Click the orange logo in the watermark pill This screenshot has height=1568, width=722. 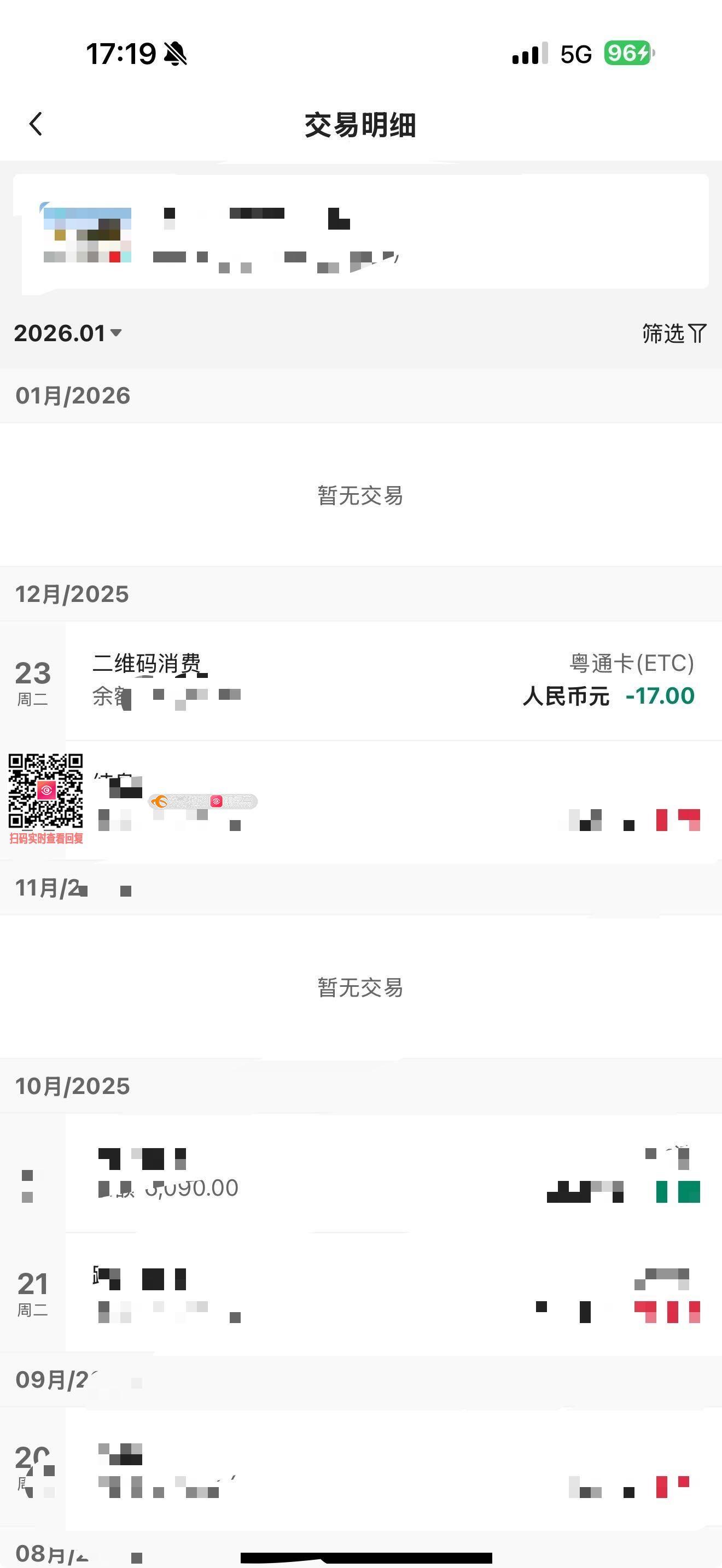click(x=160, y=801)
